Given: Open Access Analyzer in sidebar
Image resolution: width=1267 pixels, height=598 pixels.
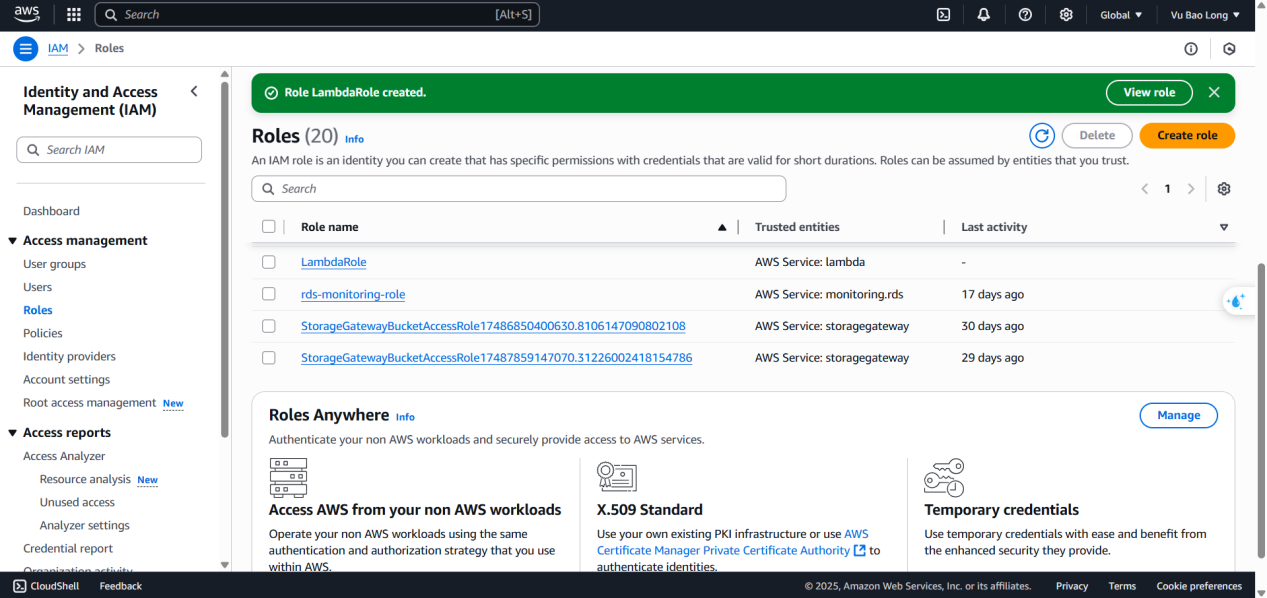Looking at the screenshot, I should coord(64,456).
